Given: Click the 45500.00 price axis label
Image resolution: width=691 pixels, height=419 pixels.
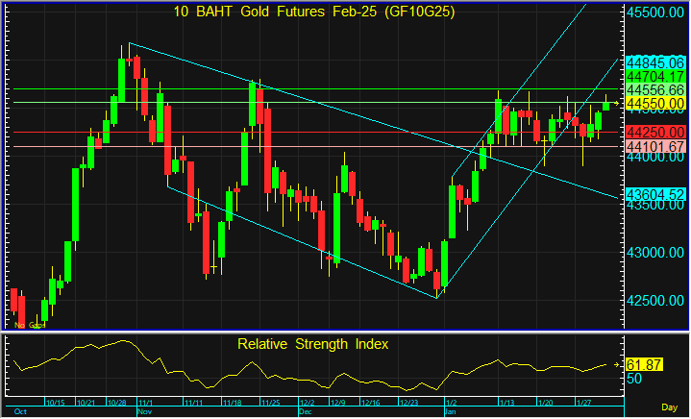Looking at the screenshot, I should click(655, 12).
